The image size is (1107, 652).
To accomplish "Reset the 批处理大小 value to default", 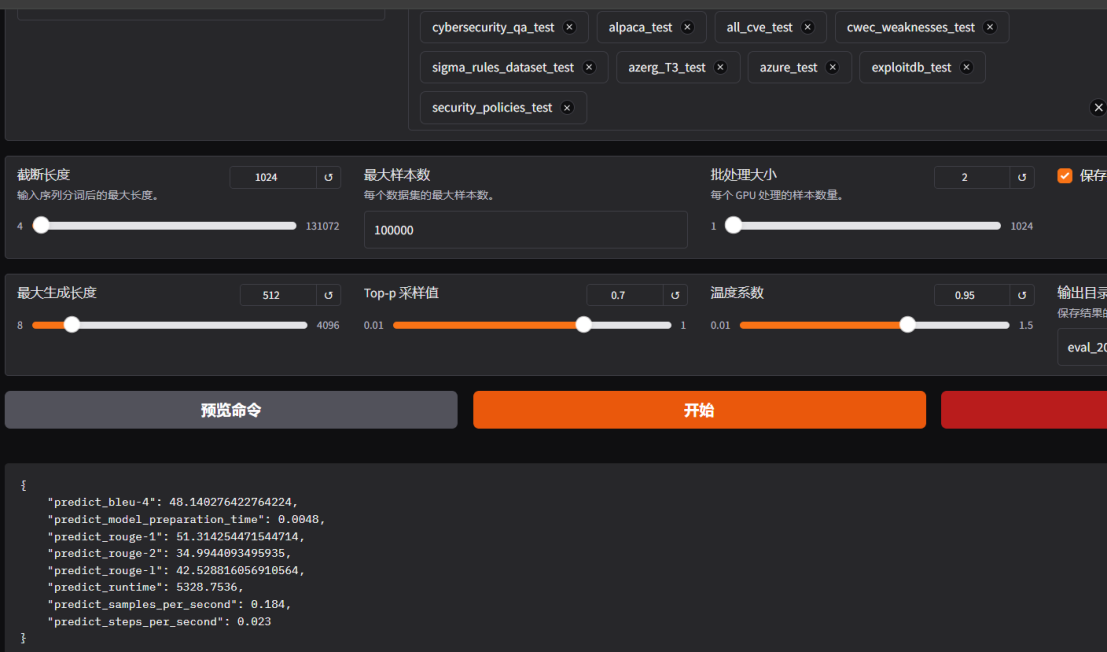I will coord(1022,177).
